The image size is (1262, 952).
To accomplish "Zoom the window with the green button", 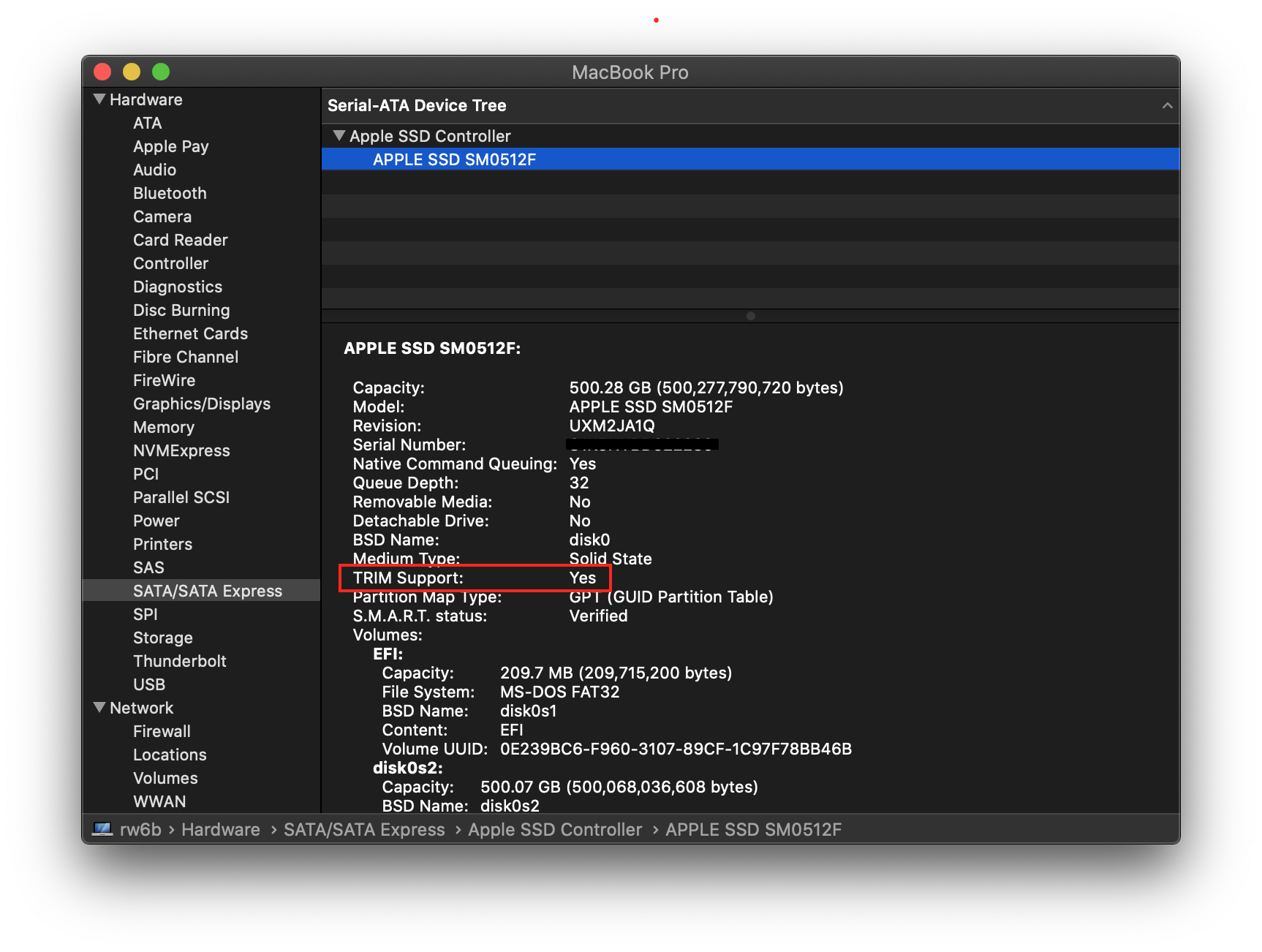I will click(x=161, y=72).
